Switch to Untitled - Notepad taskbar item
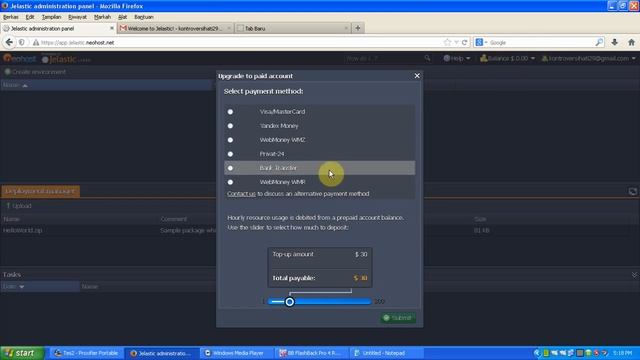The height and width of the screenshot is (360, 640). tap(385, 353)
